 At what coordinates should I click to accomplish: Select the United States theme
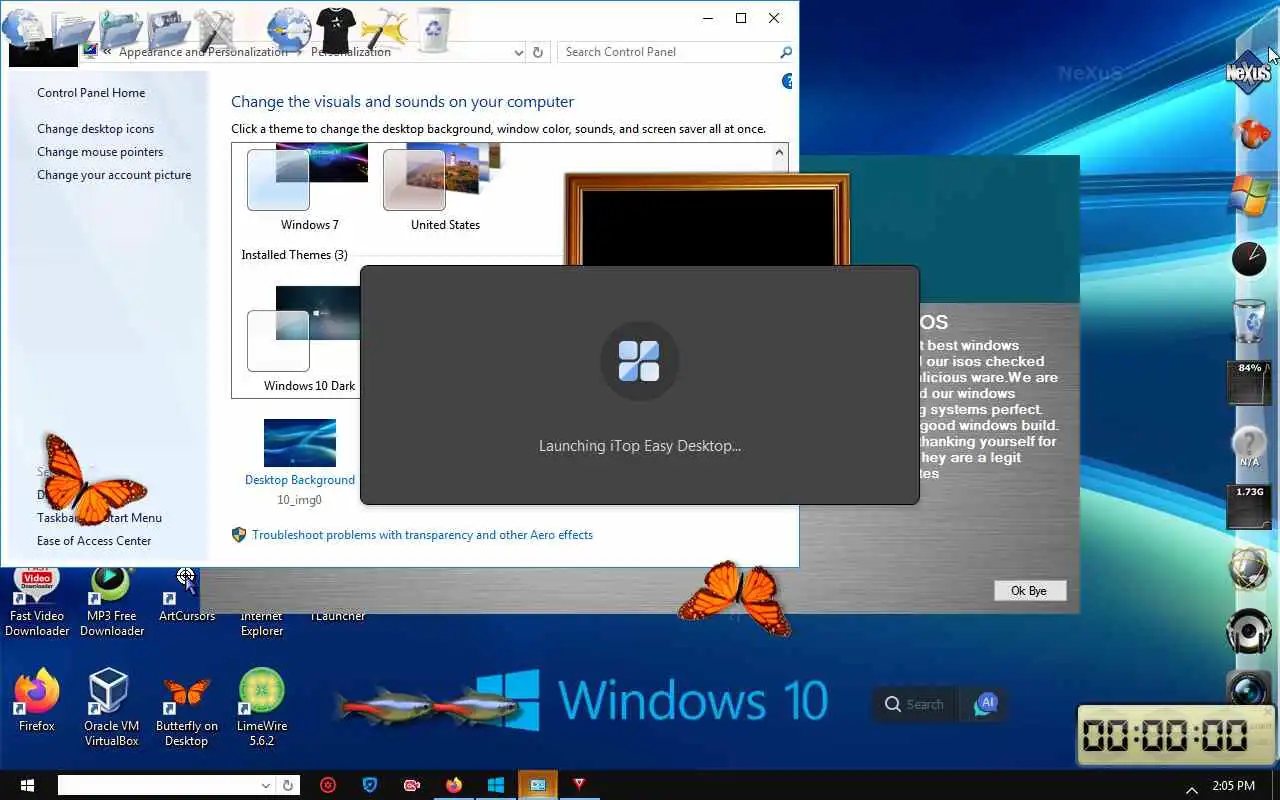445,188
